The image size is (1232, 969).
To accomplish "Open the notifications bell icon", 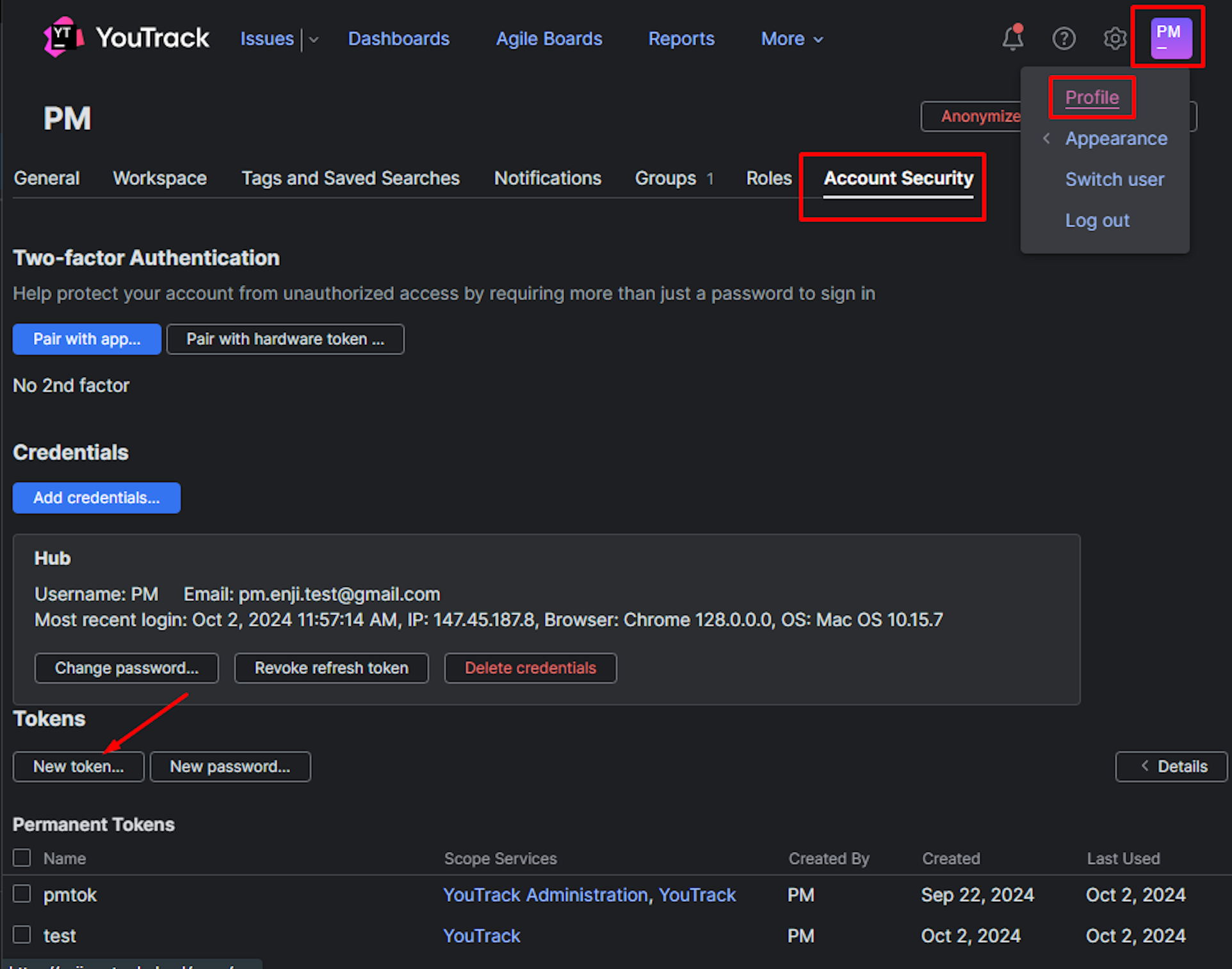I will click(1012, 38).
